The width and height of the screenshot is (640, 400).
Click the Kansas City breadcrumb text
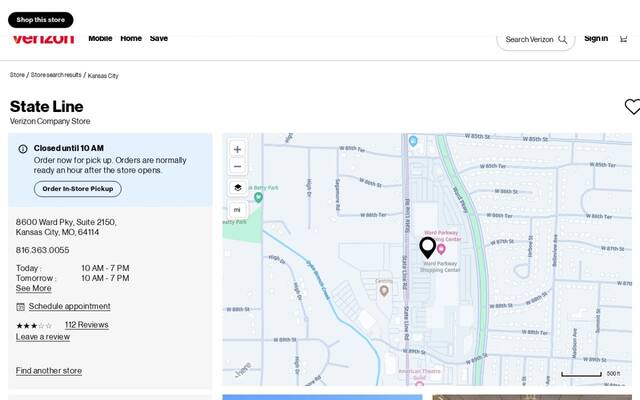pyautogui.click(x=103, y=76)
